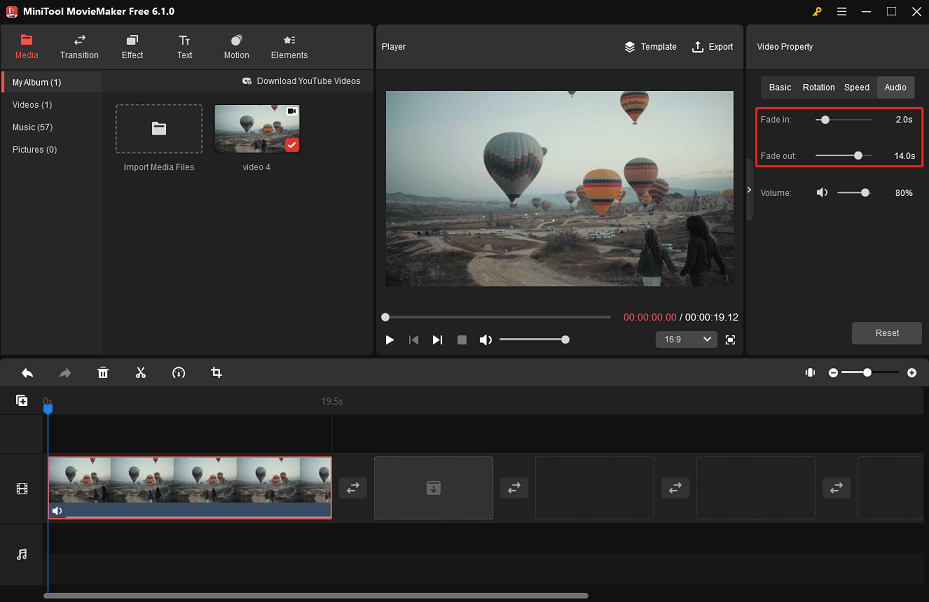929x602 pixels.
Task: Click the timeline horizontal scrollbar
Action: click(316, 595)
